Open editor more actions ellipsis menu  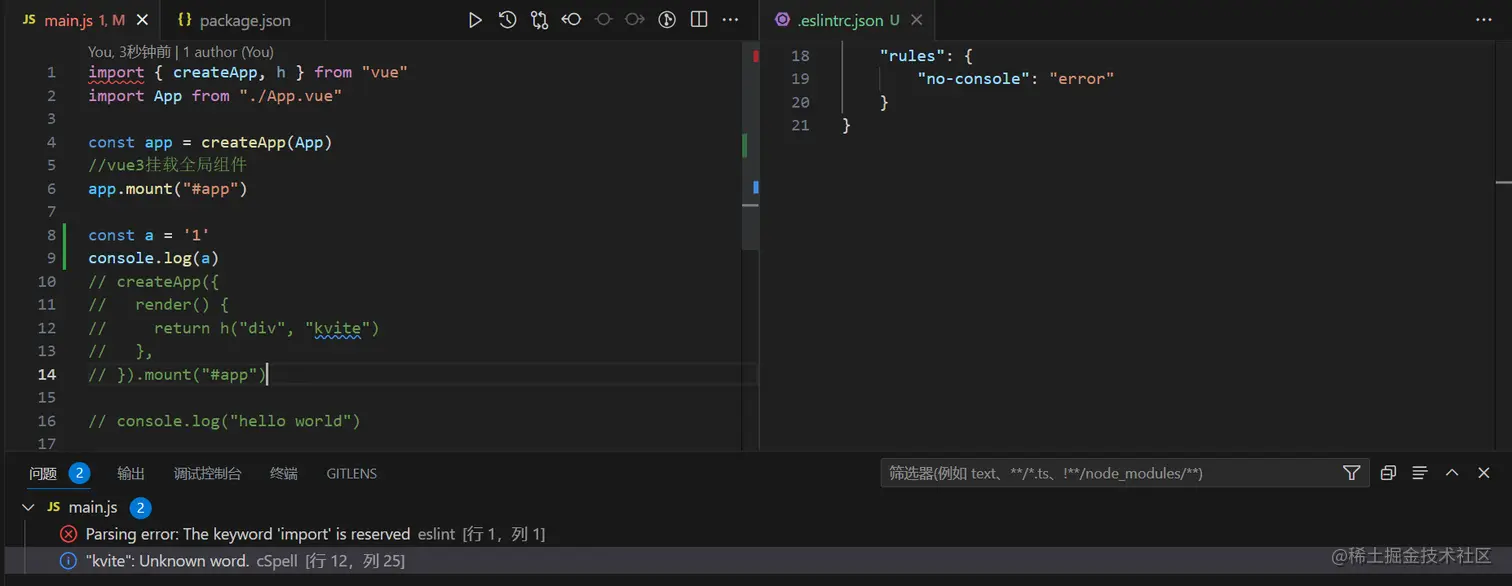click(x=731, y=20)
